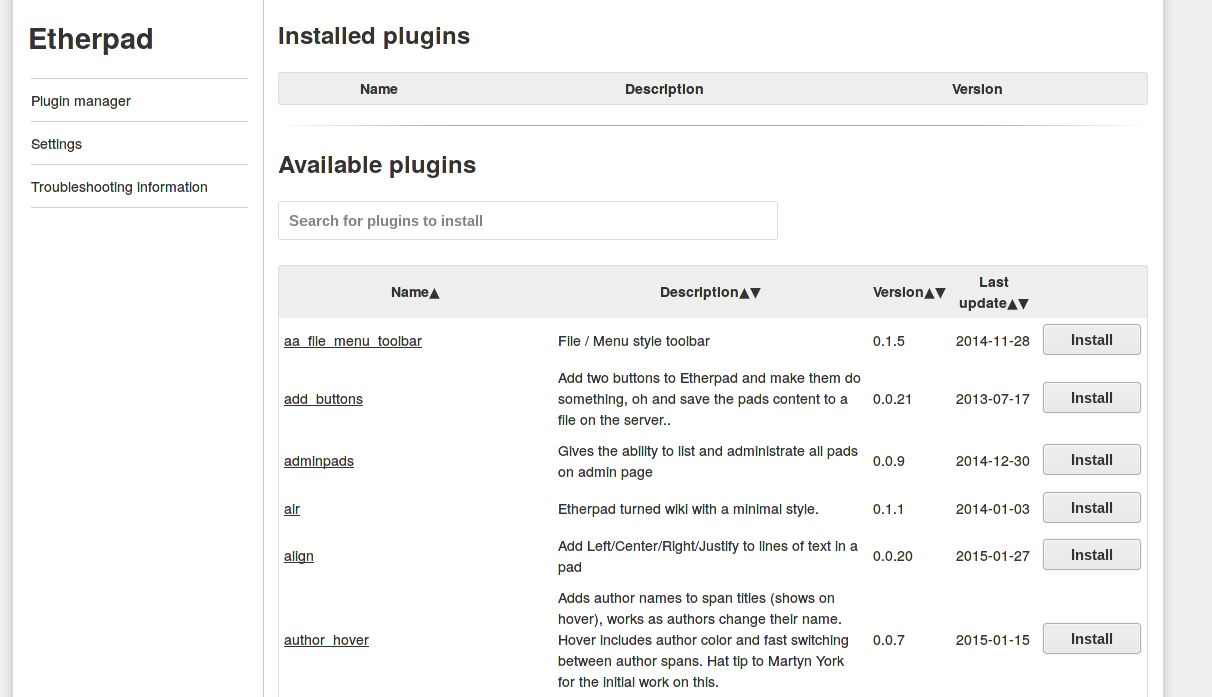Select the adminpads plugin description text
Screen dimensions: 1212x697
point(708,461)
